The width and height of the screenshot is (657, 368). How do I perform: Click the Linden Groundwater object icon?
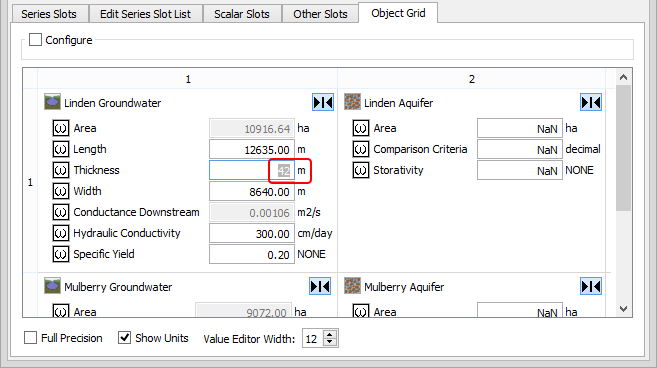click(x=52, y=102)
